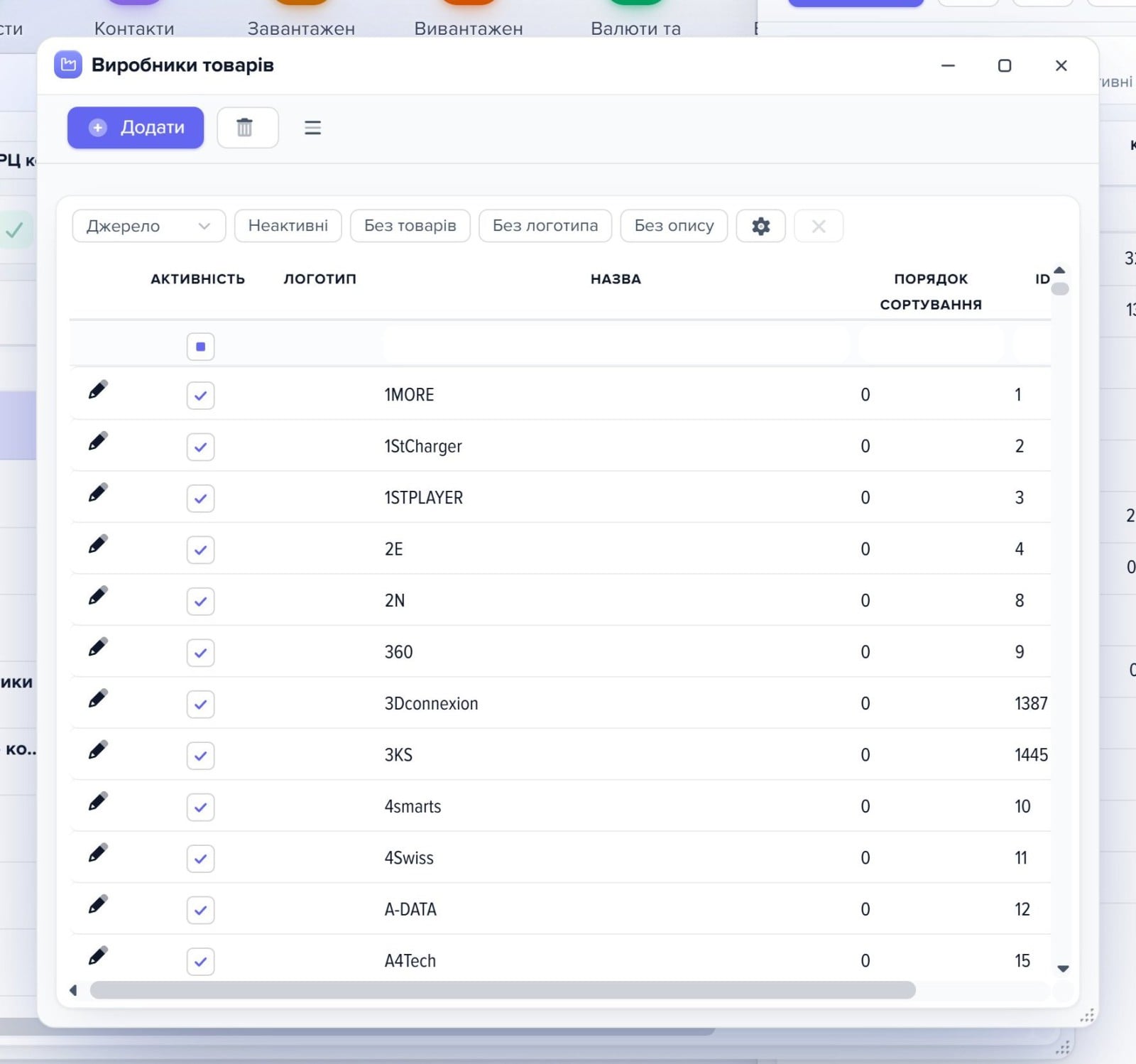Open the filter settings gear icon
The width and height of the screenshot is (1136, 1064).
(760, 226)
